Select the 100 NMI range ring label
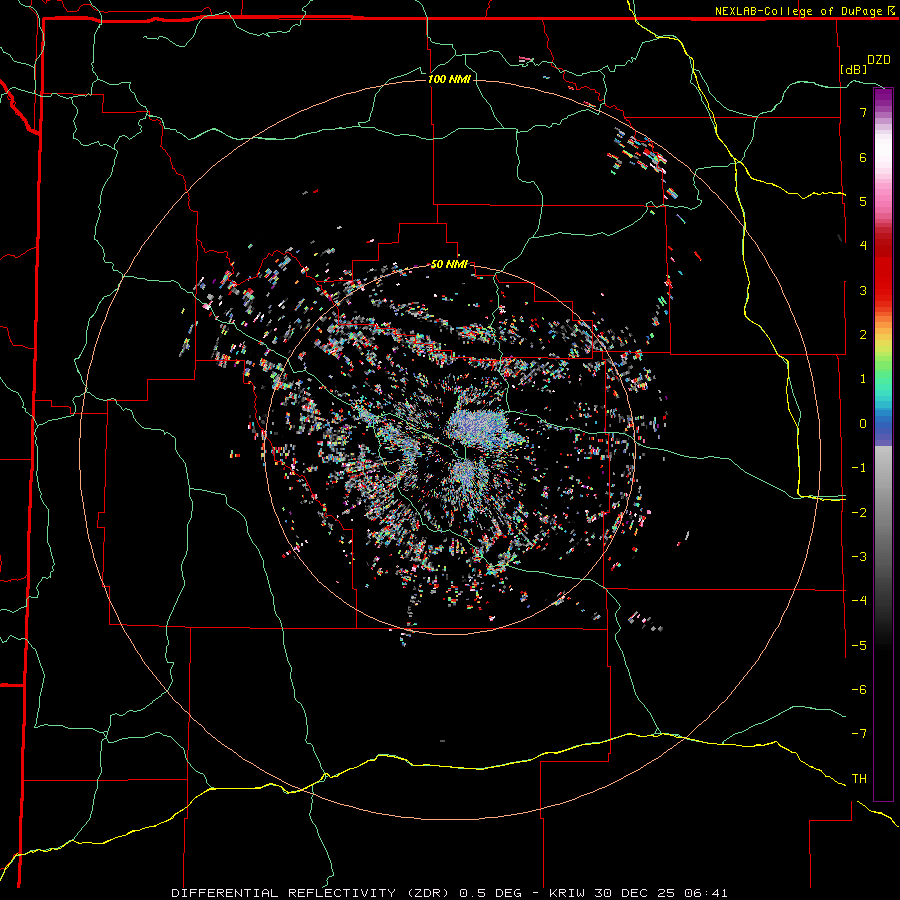 (x=449, y=79)
